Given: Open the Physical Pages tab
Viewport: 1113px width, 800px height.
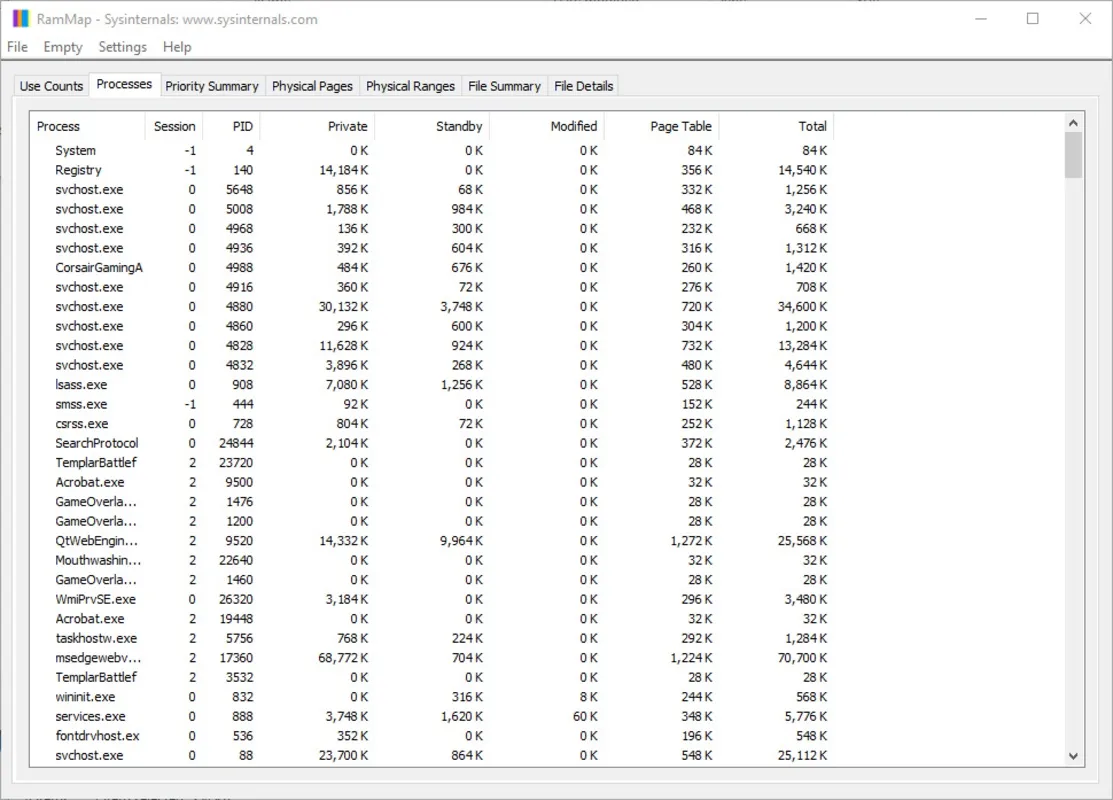Looking at the screenshot, I should point(312,86).
